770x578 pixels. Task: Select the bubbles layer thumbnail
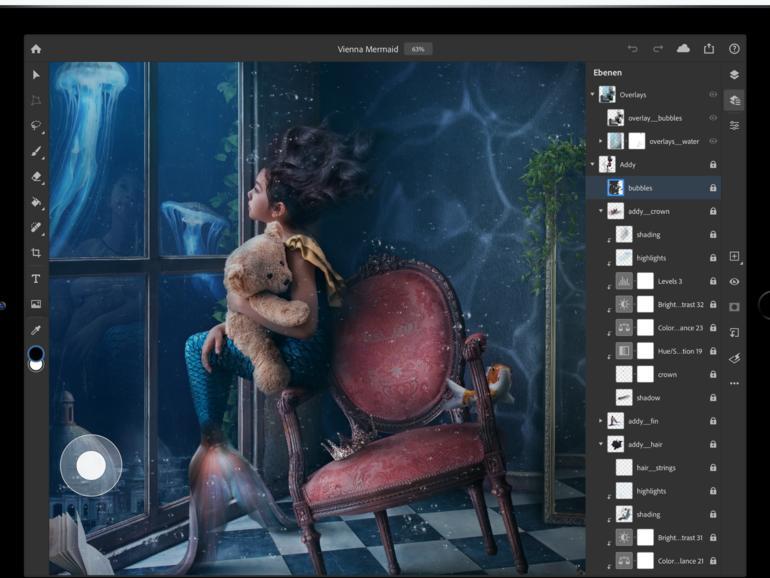pyautogui.click(x=615, y=188)
